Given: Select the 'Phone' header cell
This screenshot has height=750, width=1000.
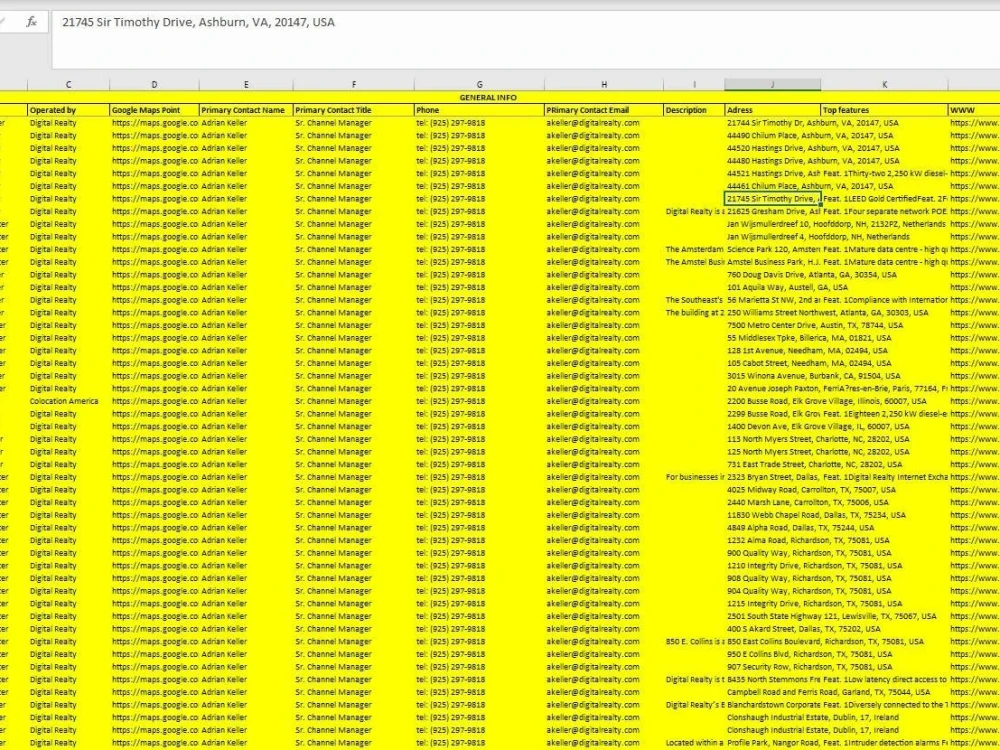Looking at the screenshot, I should (x=480, y=110).
